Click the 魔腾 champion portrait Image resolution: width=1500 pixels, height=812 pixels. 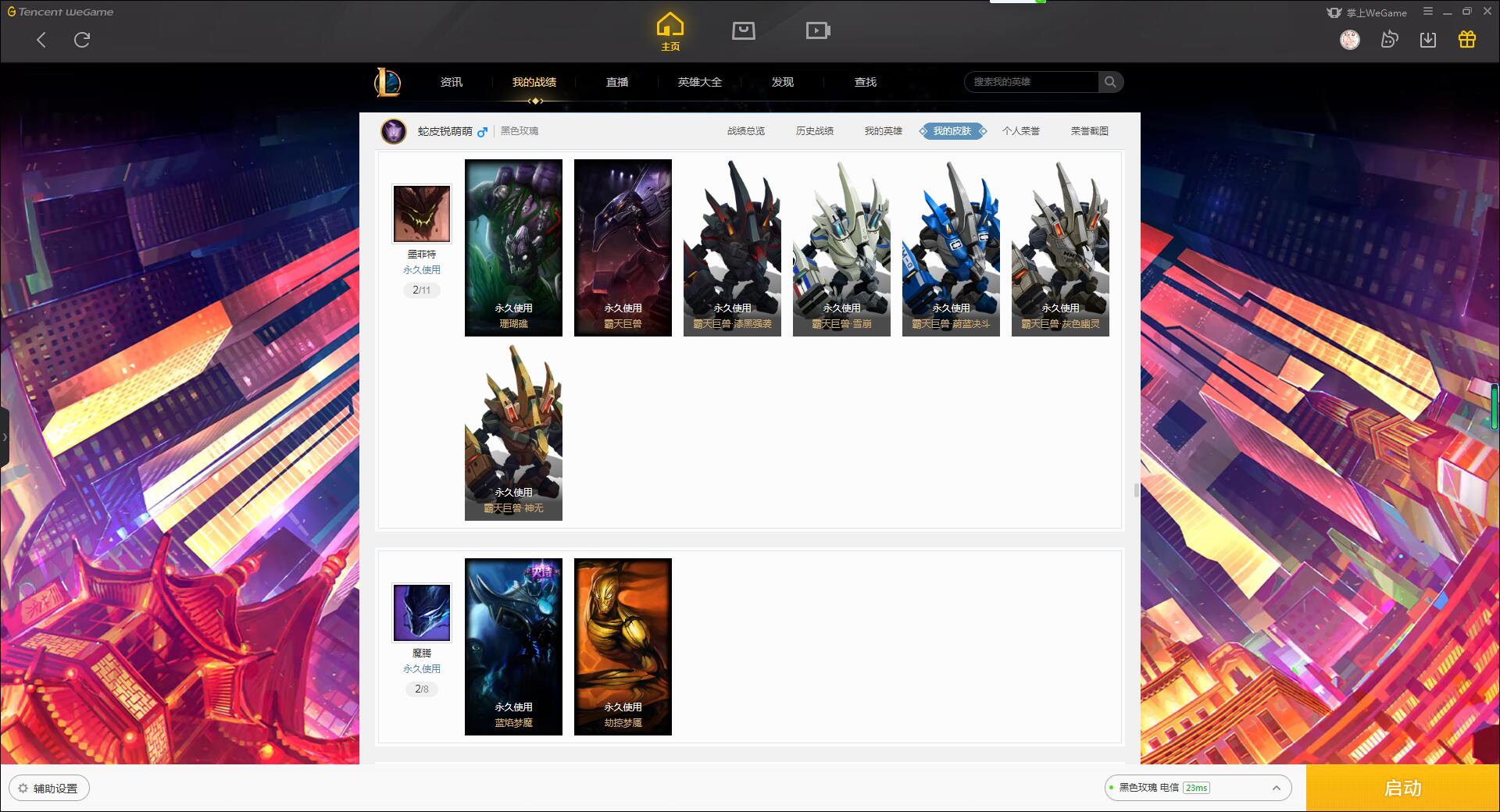point(422,613)
